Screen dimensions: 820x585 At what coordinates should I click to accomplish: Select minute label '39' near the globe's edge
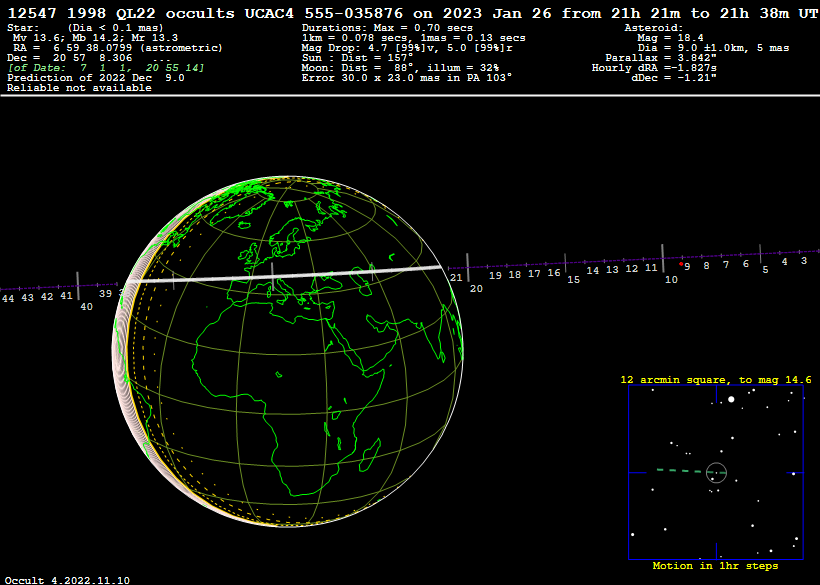coord(105,294)
